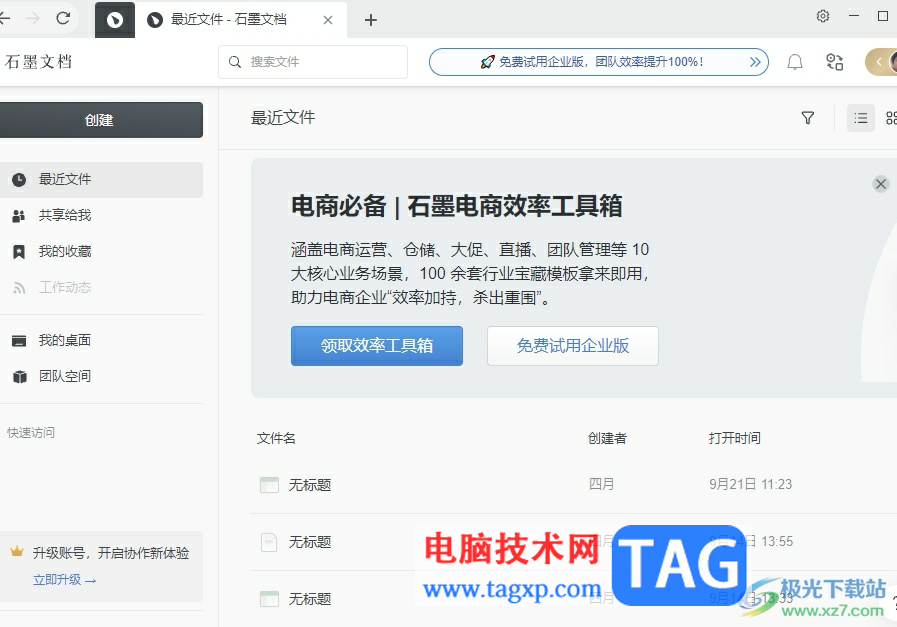Click the feed icon beside 工作动态
This screenshot has width=897, height=627.
point(19,288)
